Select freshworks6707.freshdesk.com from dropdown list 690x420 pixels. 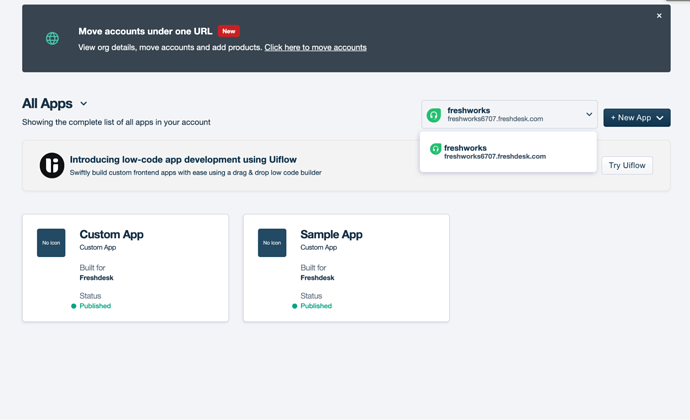coord(508,152)
